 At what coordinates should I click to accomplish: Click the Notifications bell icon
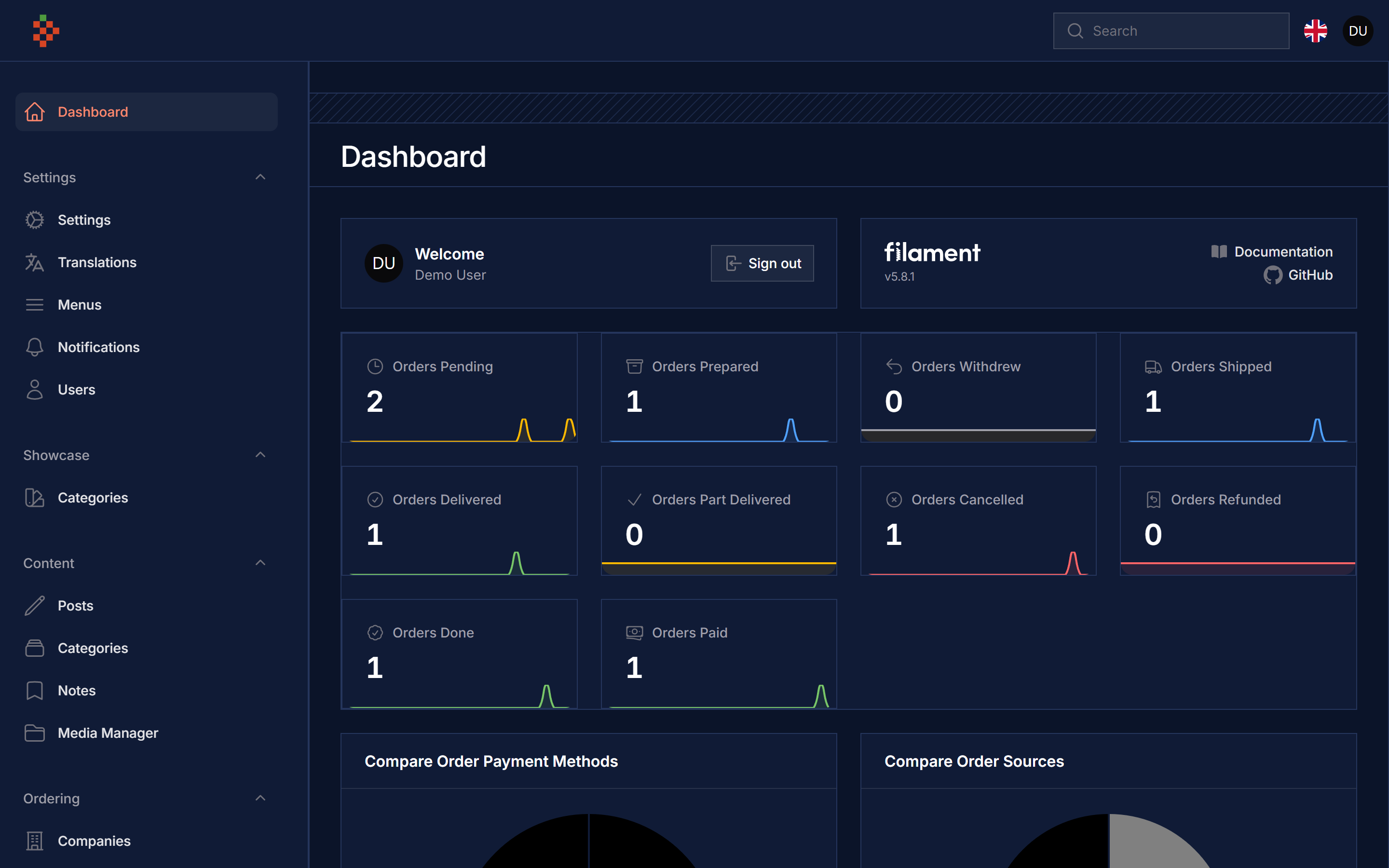coord(35,347)
